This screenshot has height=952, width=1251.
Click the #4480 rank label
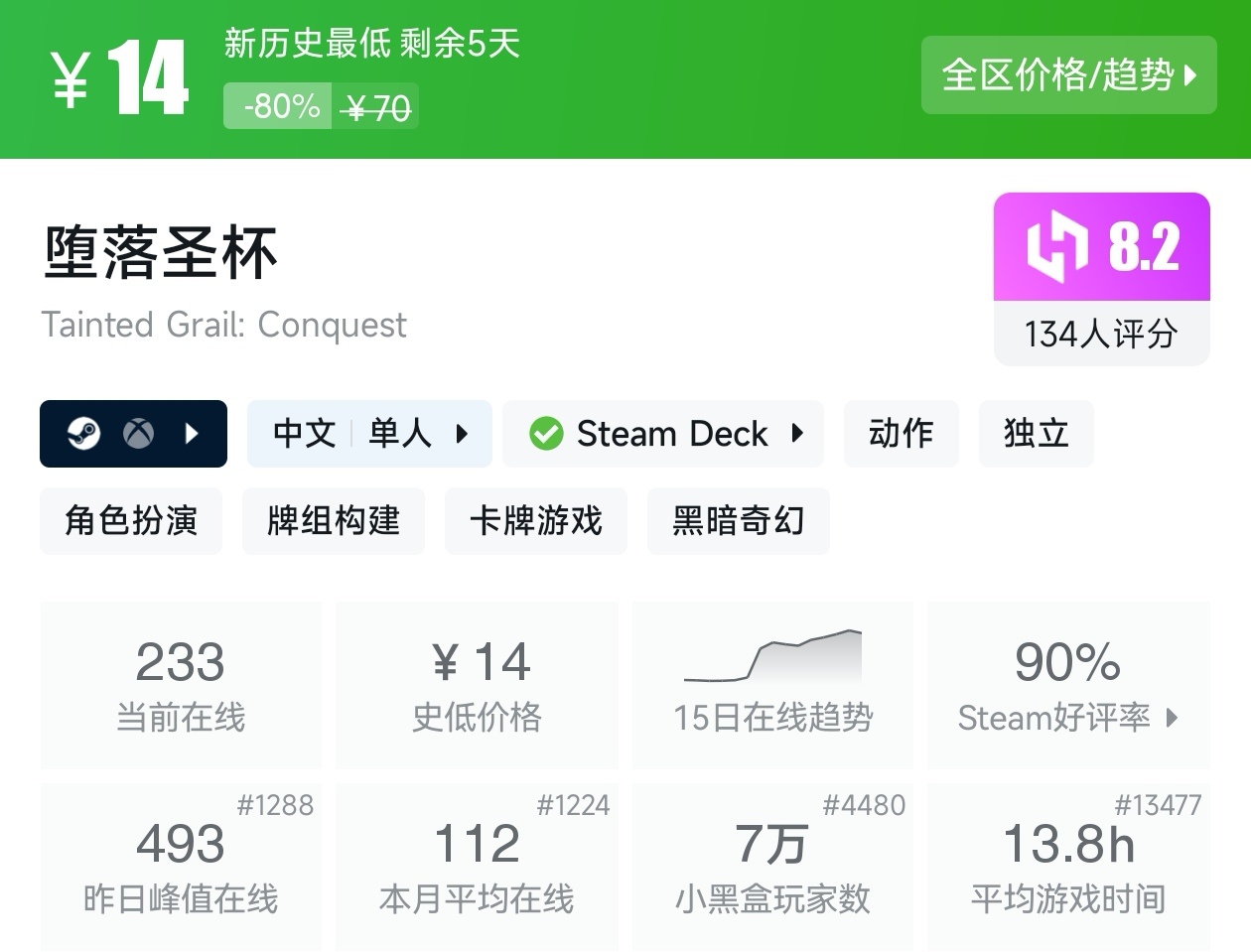(x=864, y=805)
